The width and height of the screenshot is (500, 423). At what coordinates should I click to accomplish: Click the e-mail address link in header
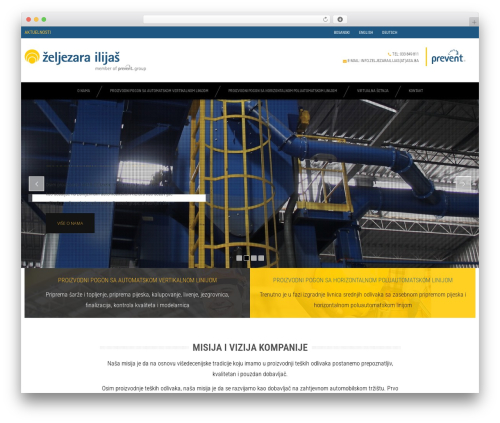[x=383, y=61]
